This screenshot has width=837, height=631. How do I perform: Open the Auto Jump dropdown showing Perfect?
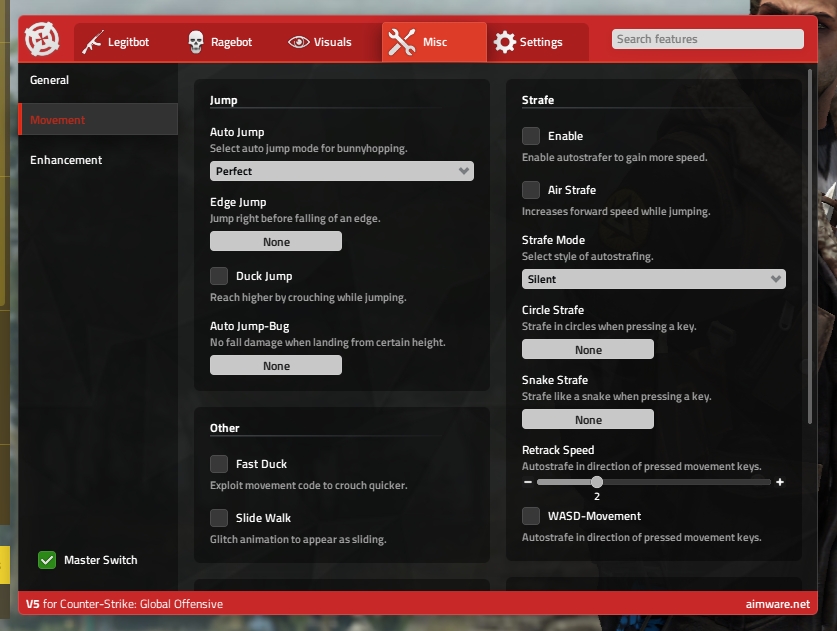(x=341, y=171)
